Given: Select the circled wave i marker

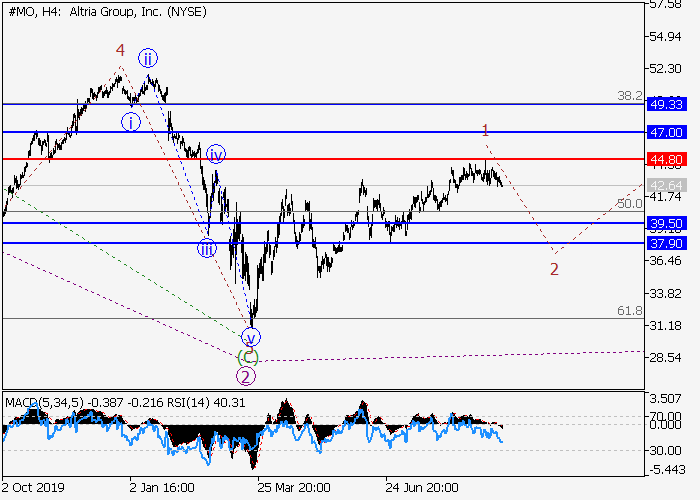Looking at the screenshot, I should [x=131, y=122].
